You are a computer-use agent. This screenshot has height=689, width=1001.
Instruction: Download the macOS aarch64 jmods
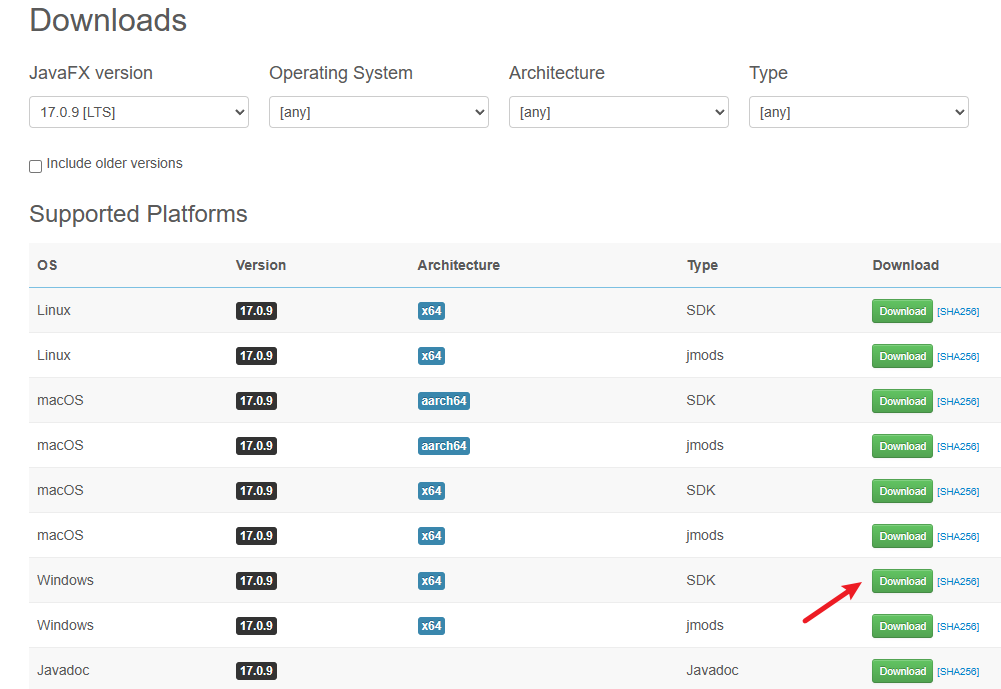point(902,446)
